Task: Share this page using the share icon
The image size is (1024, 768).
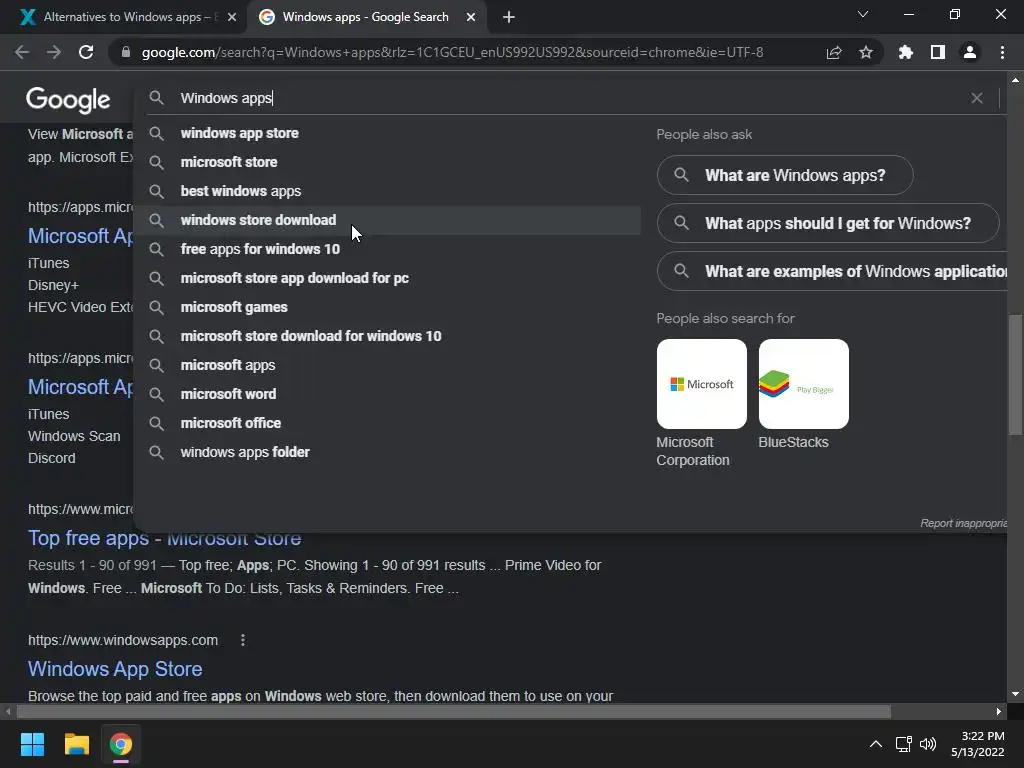Action: click(x=834, y=52)
